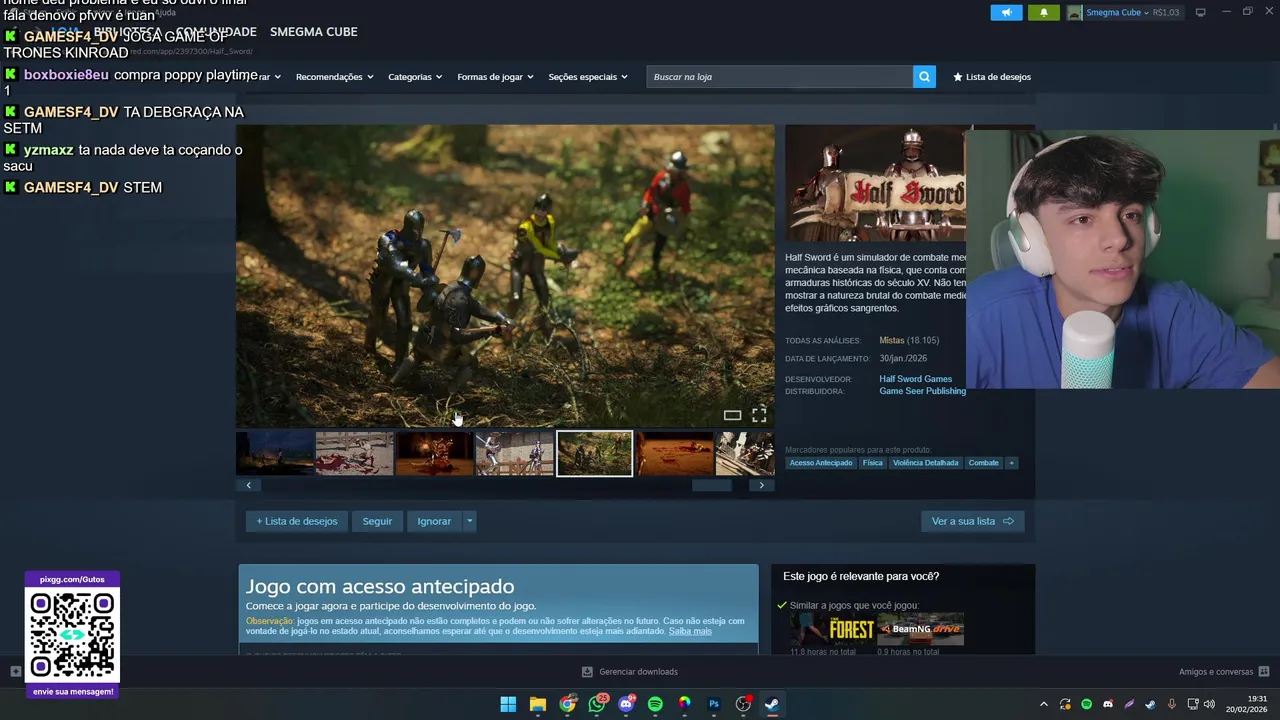Image resolution: width=1280 pixels, height=720 pixels.
Task: Click the Acesso Antecipado tag
Action: pos(821,463)
